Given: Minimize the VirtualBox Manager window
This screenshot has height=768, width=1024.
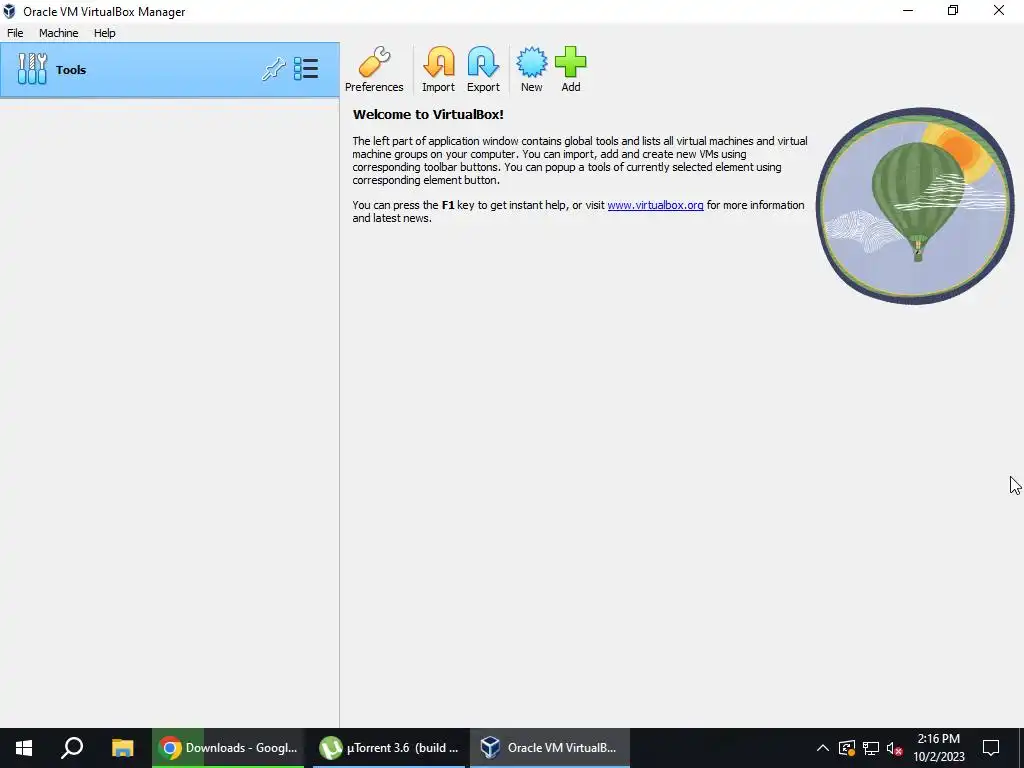Looking at the screenshot, I should [908, 10].
